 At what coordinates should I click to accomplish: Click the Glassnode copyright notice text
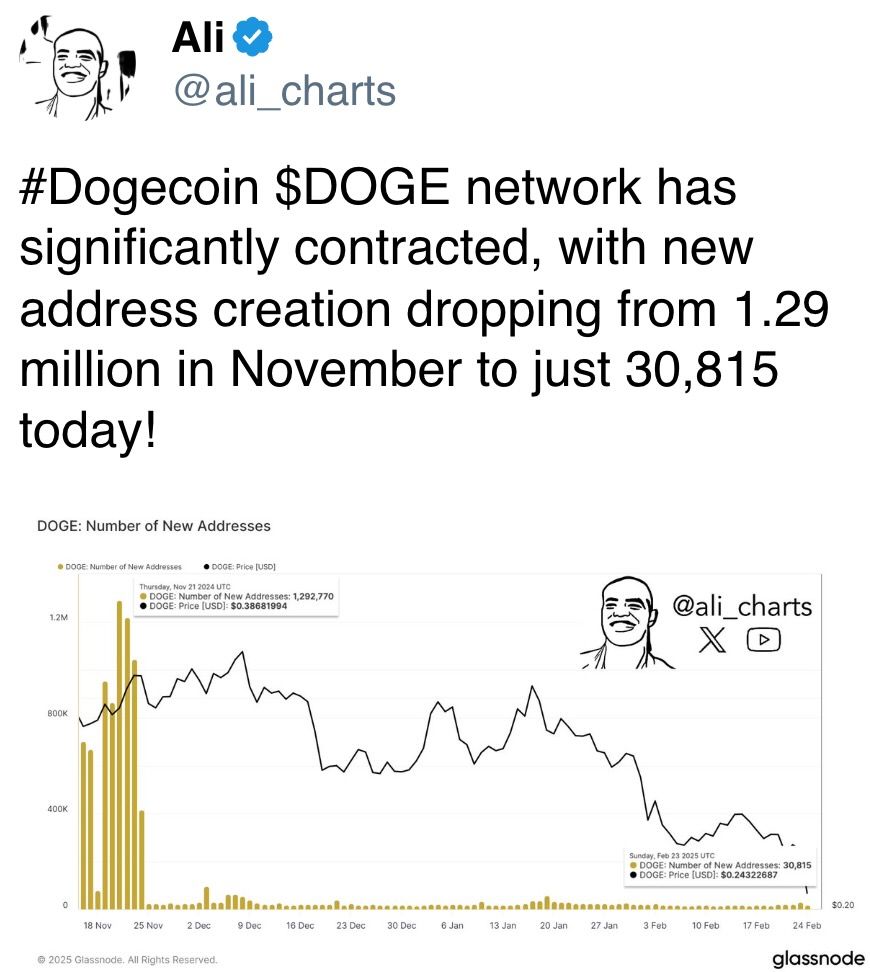click(126, 960)
